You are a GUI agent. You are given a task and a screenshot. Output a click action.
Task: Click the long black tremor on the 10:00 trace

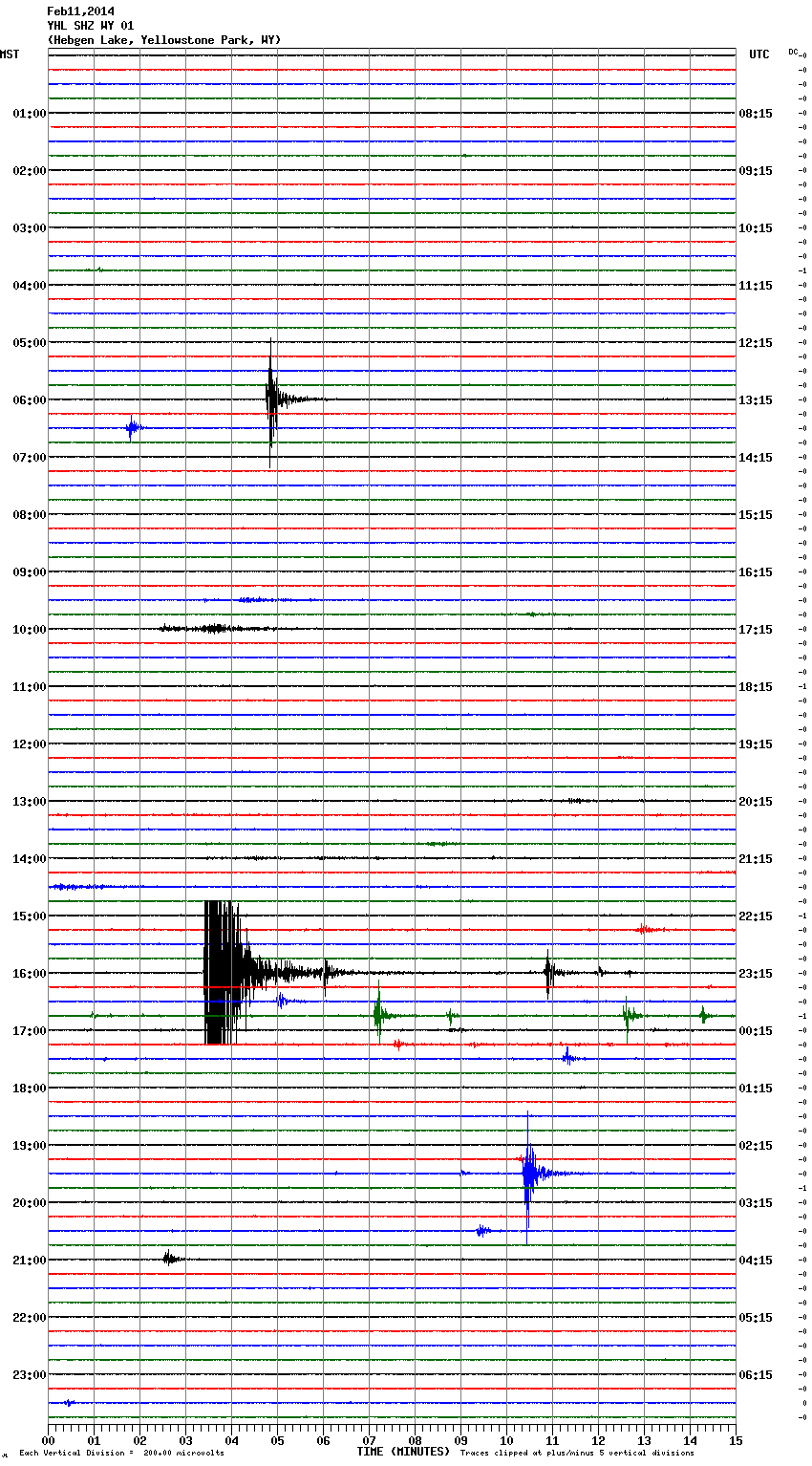218,629
